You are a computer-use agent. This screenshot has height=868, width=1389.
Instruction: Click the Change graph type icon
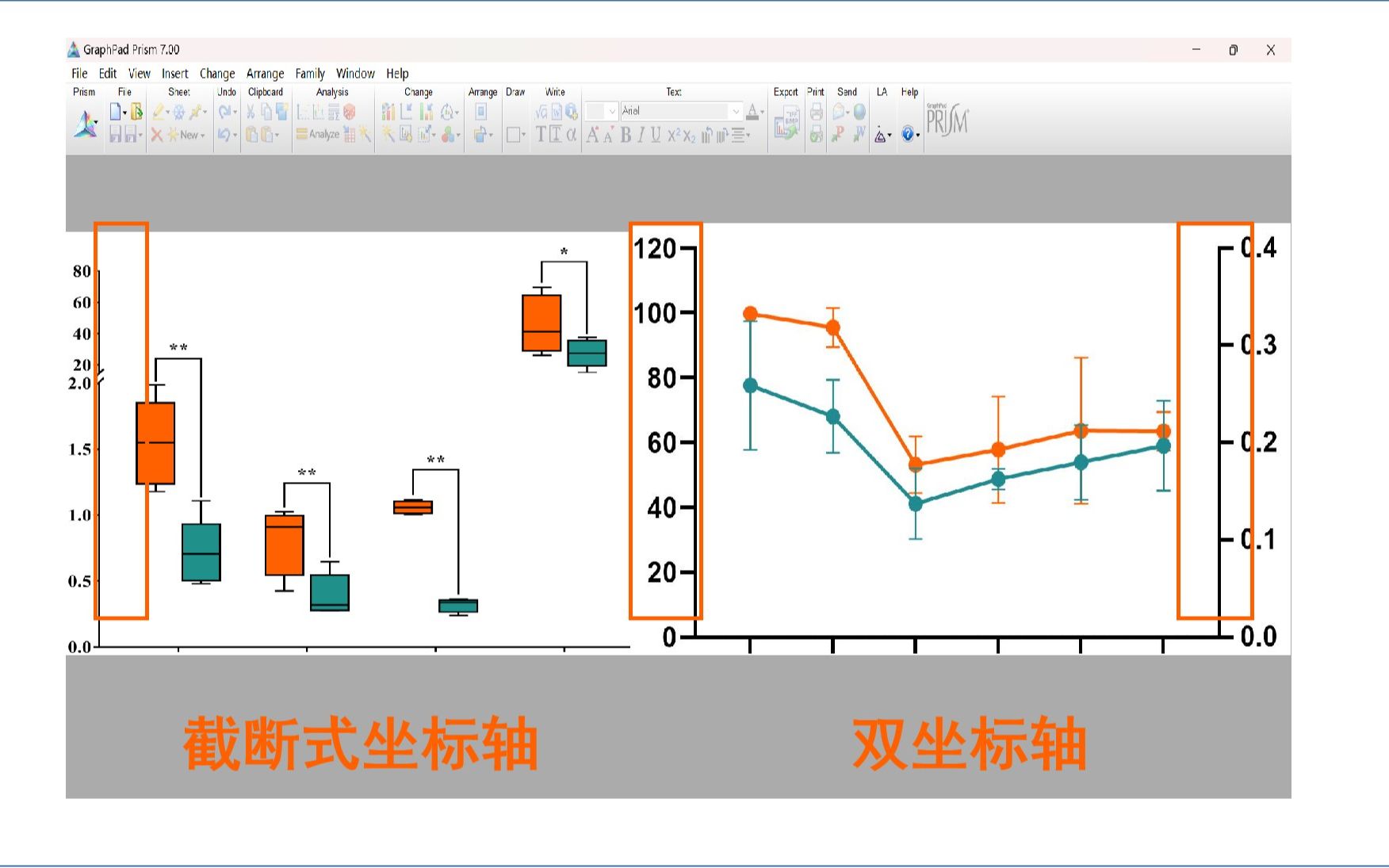click(x=388, y=111)
